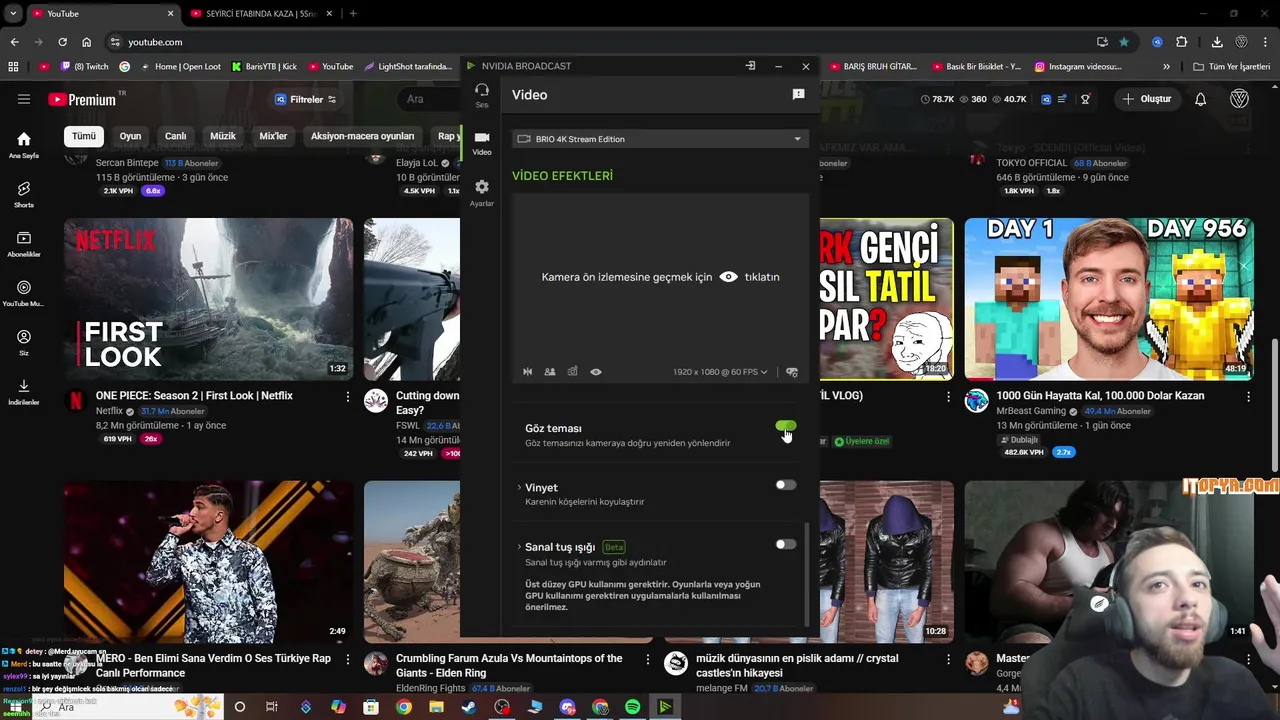This screenshot has height=720, width=1280.
Task: Open İndirilenler in YouTube sidebar
Action: (x=24, y=392)
